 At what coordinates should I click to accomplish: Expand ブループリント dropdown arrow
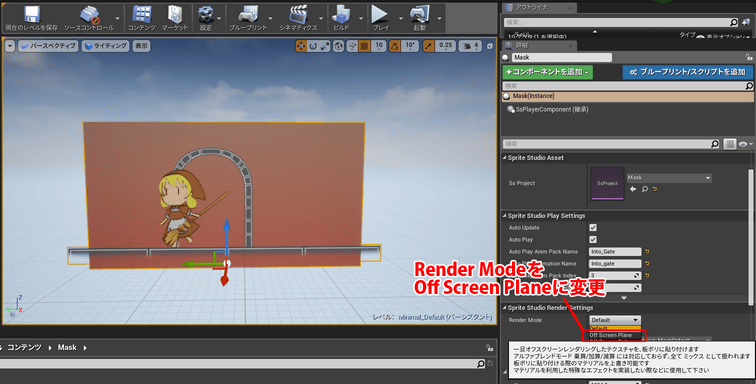(270, 19)
